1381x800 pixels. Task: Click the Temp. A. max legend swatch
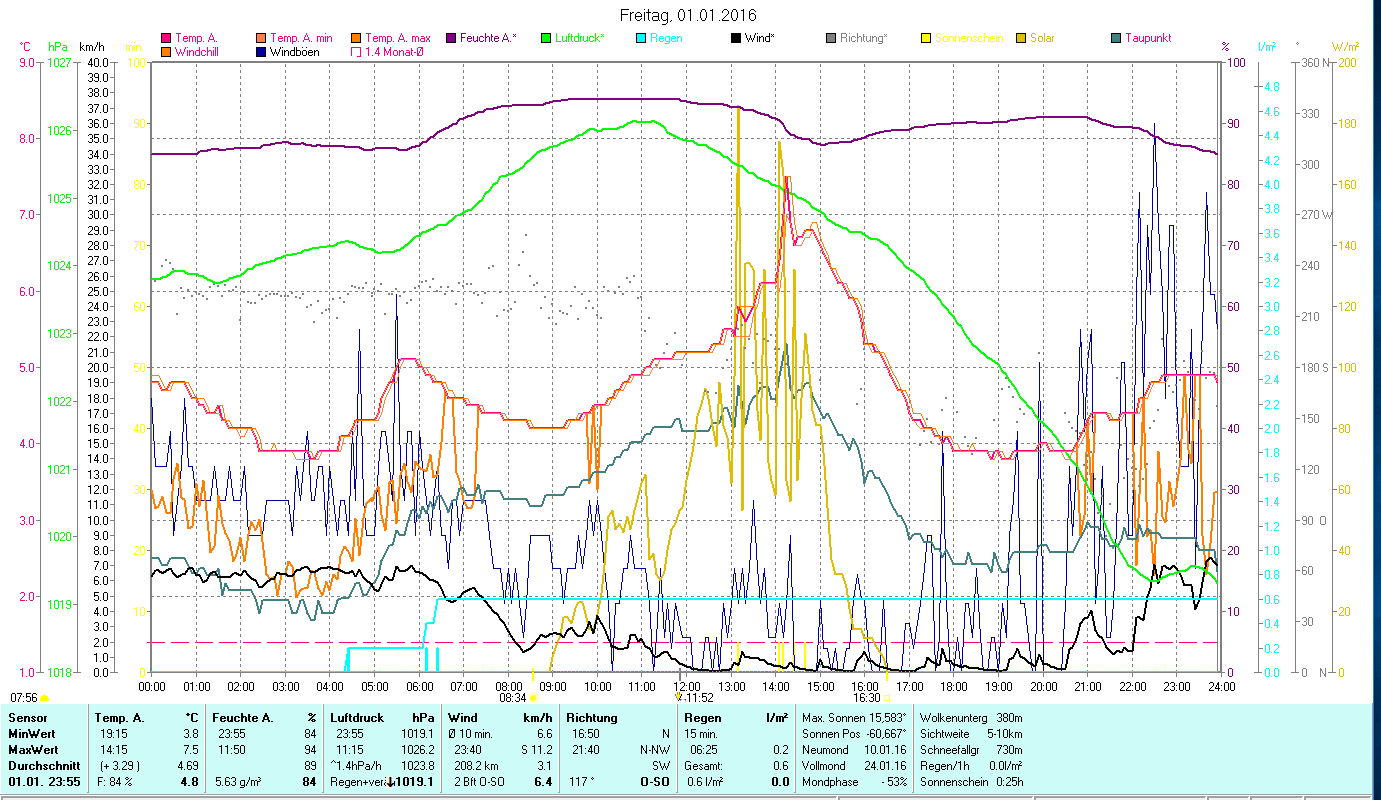tap(354, 38)
